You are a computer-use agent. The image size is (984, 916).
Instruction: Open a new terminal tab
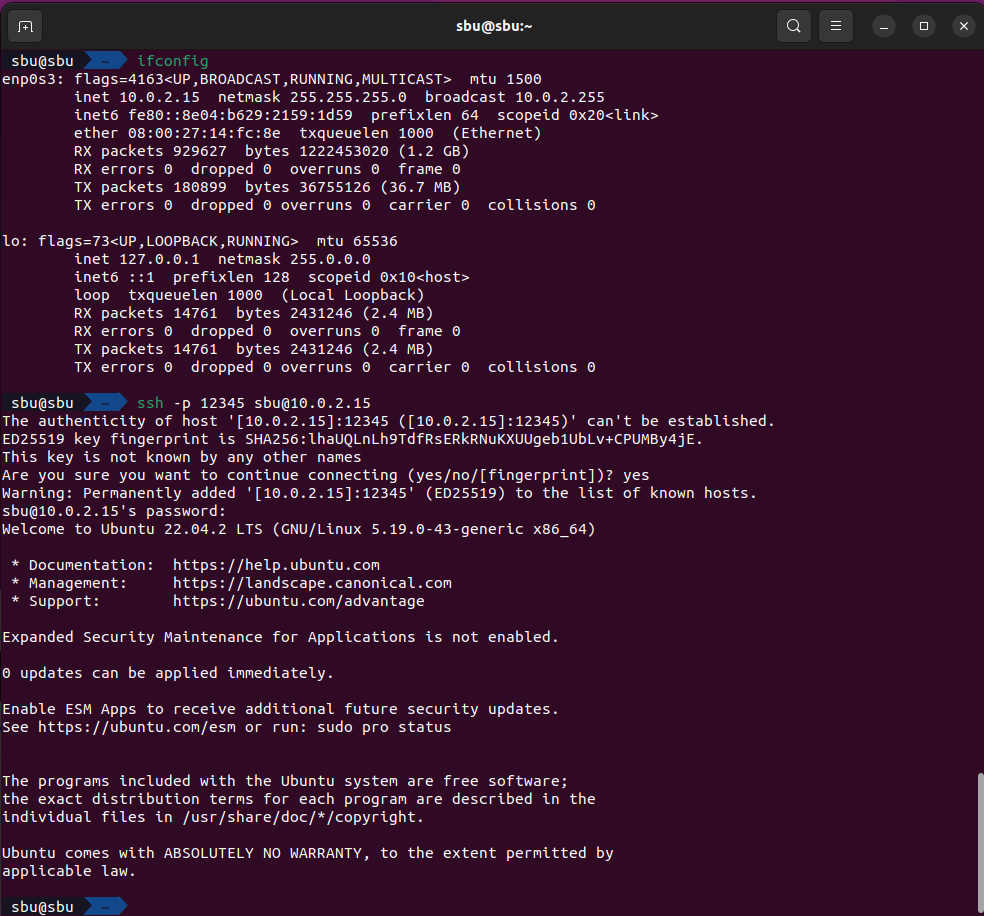click(25, 26)
